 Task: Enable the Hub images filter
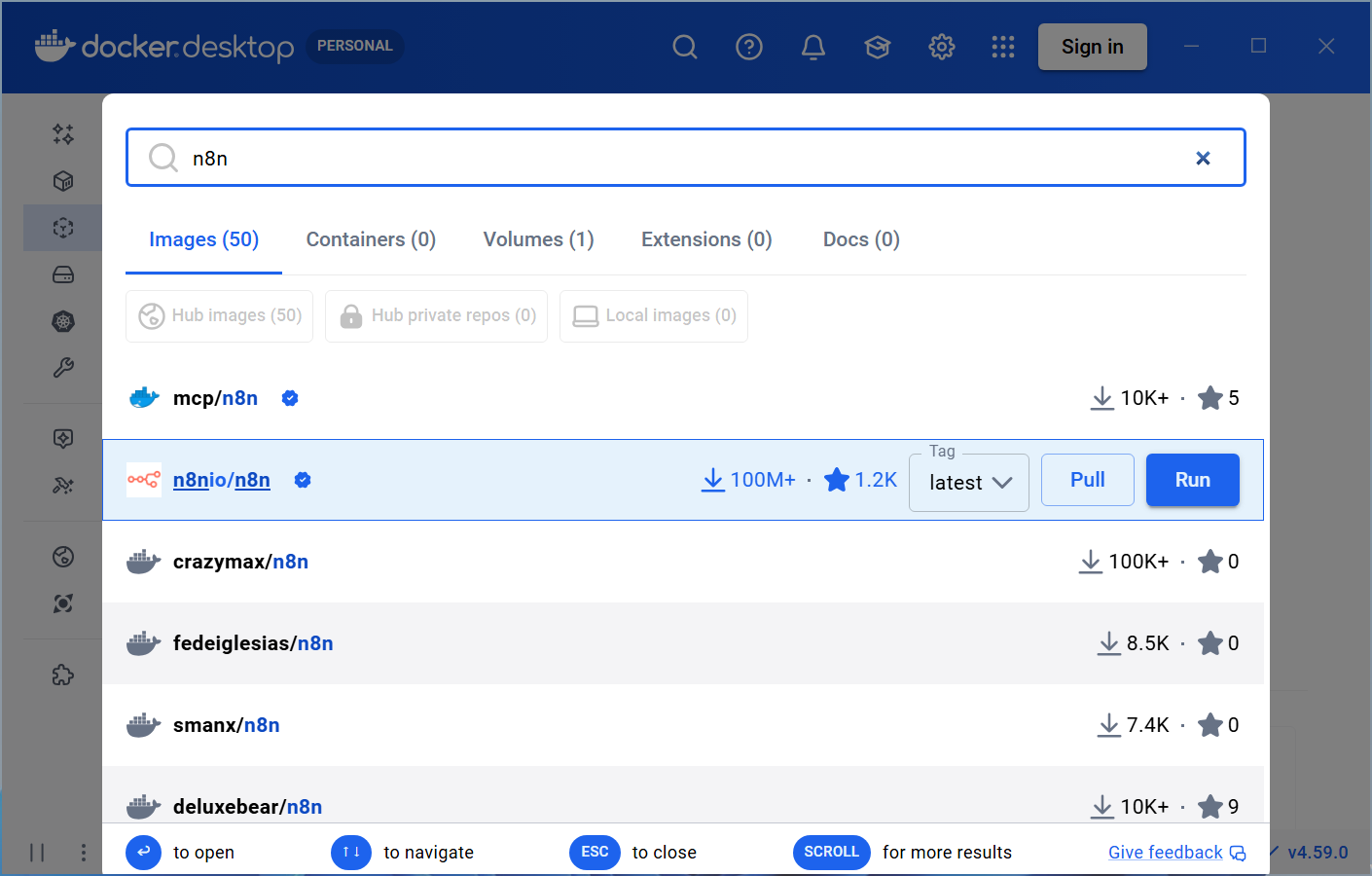click(219, 315)
